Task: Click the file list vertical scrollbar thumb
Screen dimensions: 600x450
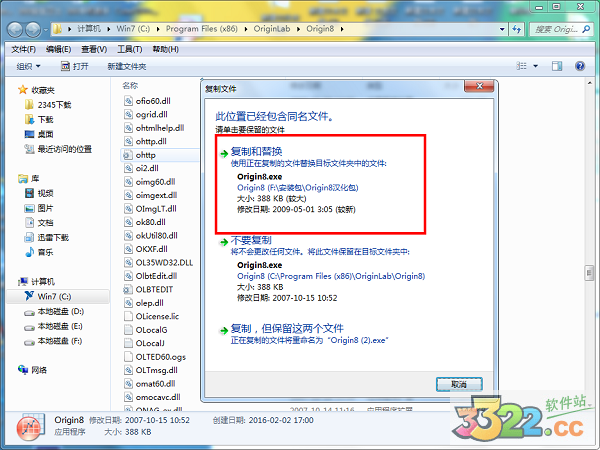Action: pyautogui.click(x=589, y=273)
